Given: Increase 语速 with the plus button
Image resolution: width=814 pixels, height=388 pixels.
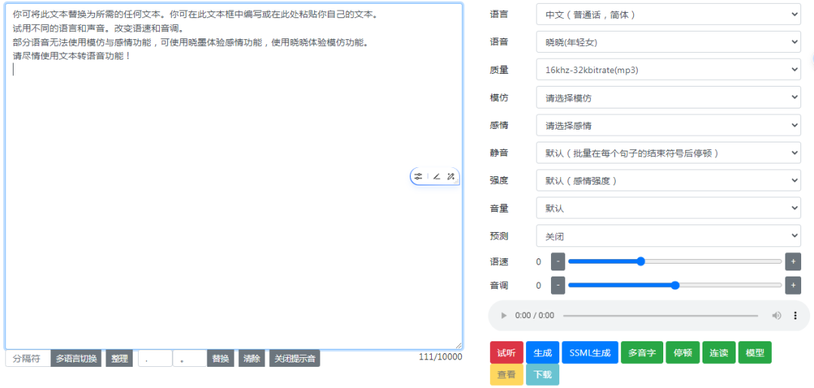Looking at the screenshot, I should (x=793, y=262).
